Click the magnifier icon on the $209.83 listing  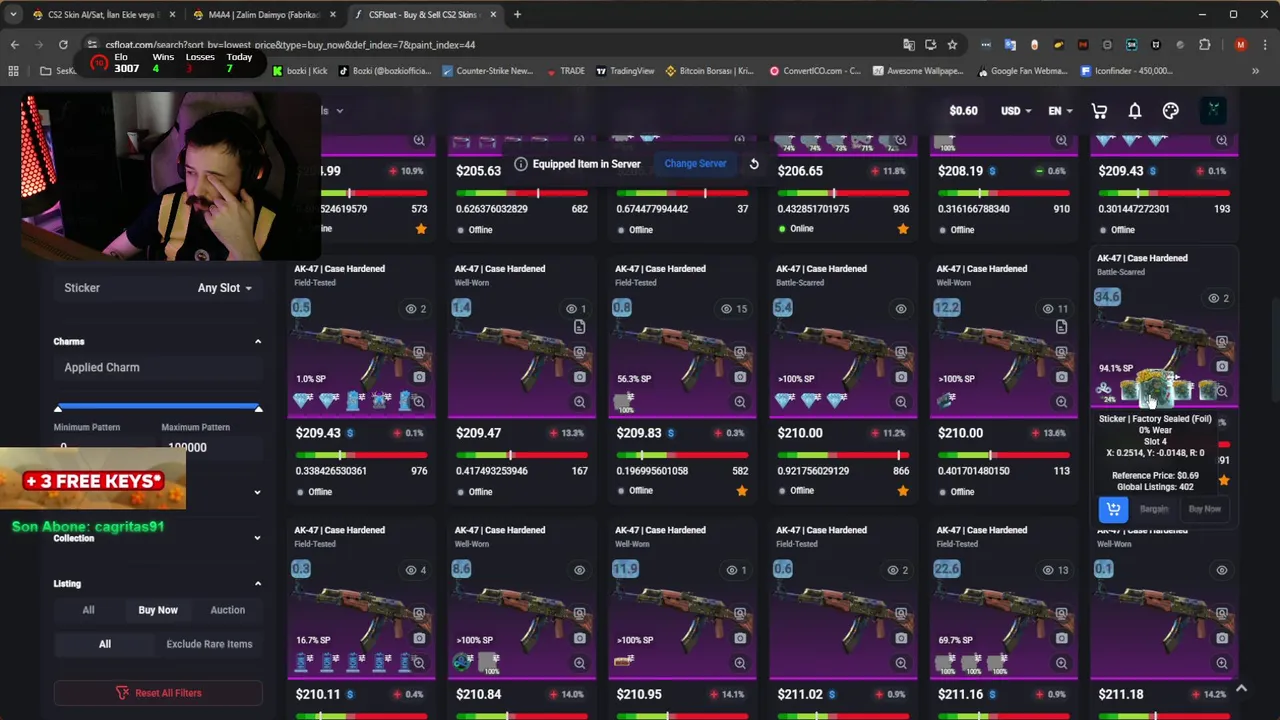click(740, 402)
